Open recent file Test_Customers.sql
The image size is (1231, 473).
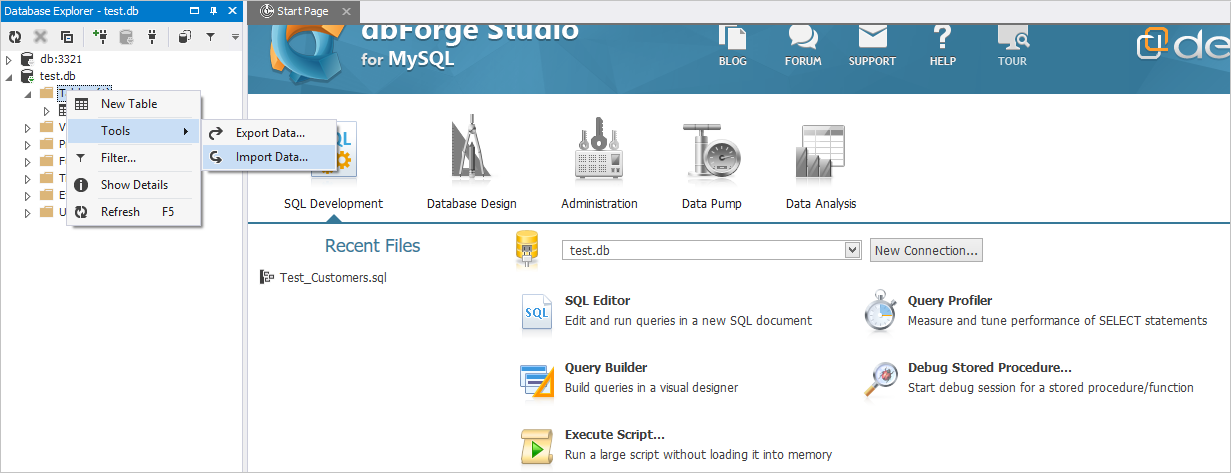tap(333, 278)
